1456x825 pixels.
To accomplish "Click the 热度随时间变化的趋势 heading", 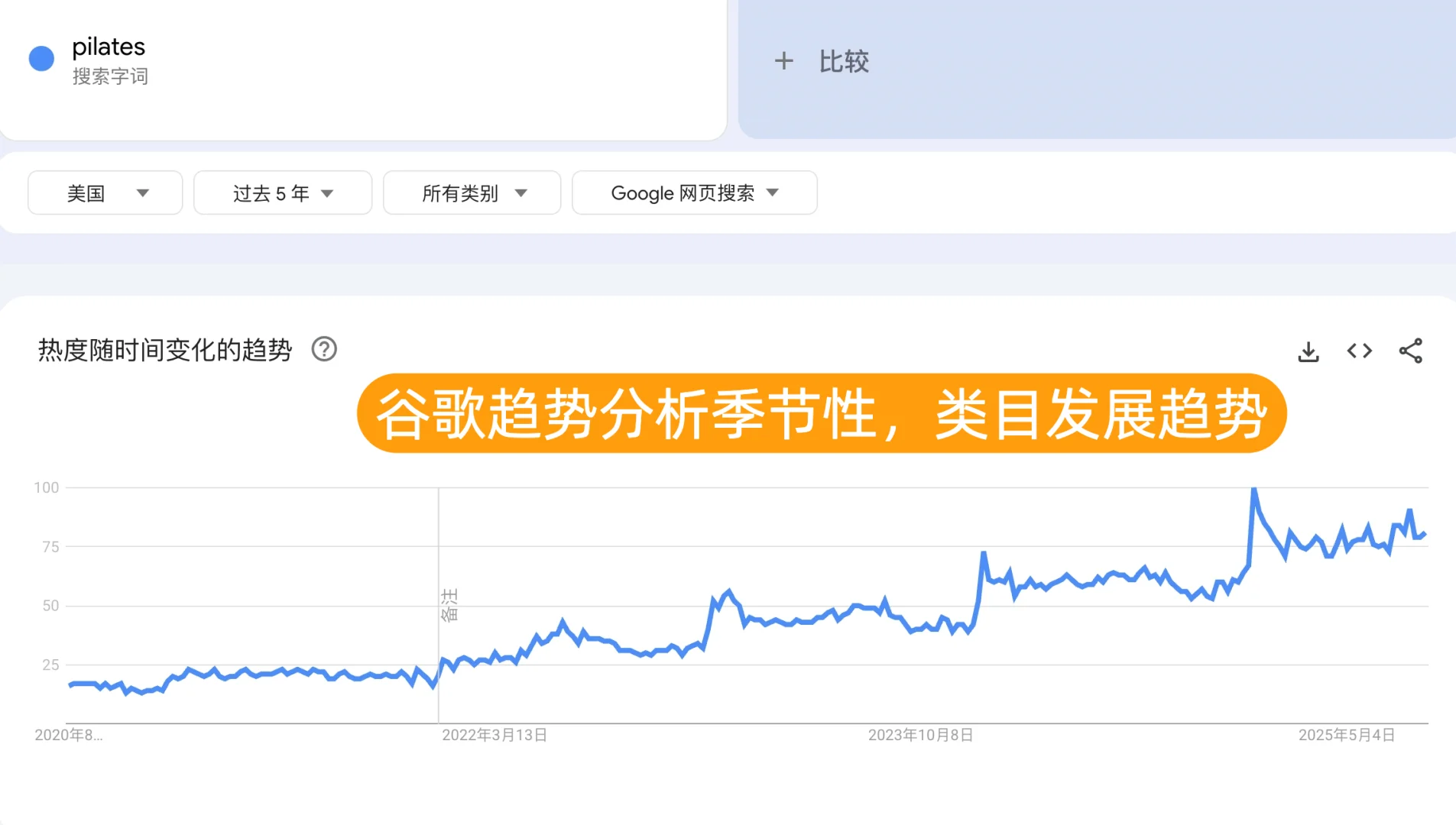I will click(x=164, y=349).
